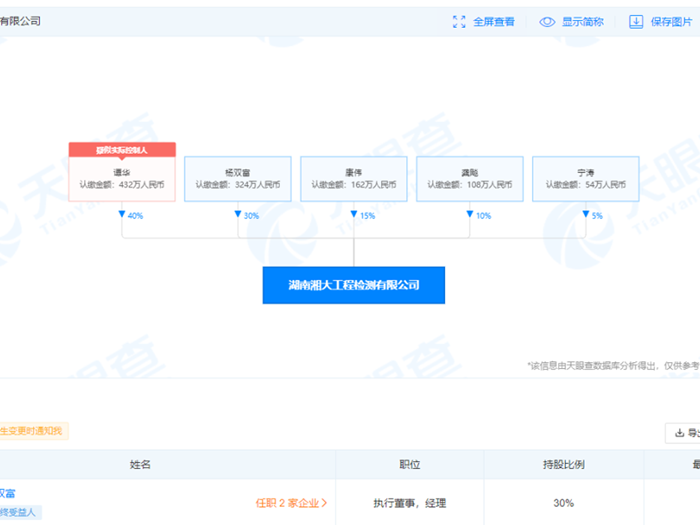Click the red 实际控制人 tag above 谭华
Viewport: 700px width, 525px height.
(x=122, y=149)
